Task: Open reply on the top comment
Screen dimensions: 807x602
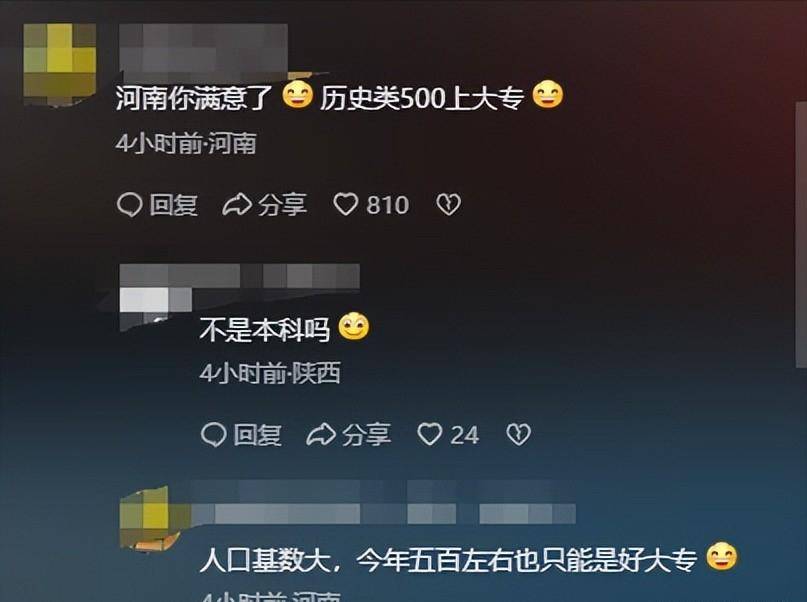Action: coord(157,204)
